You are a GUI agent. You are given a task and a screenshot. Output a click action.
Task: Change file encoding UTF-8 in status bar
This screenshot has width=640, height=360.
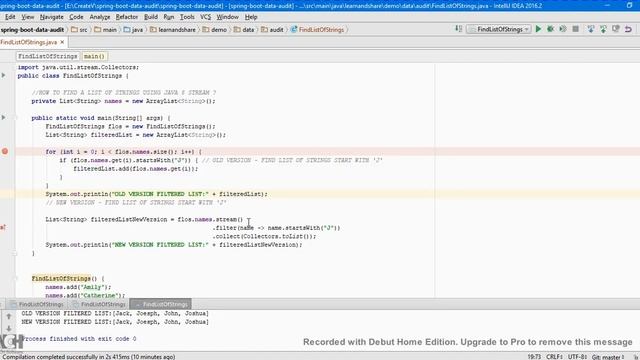coord(577,357)
